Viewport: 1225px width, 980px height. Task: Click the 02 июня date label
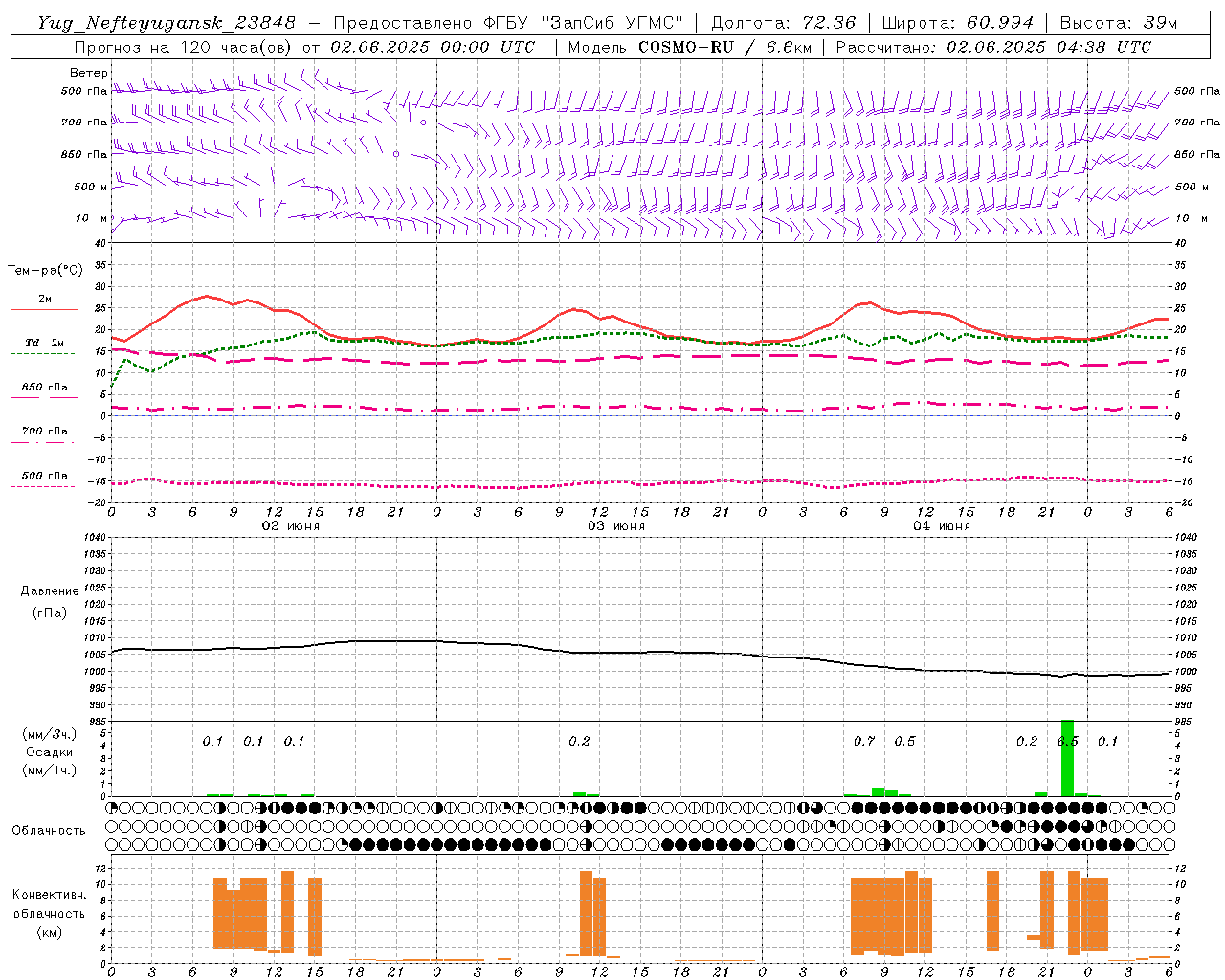coord(291,526)
